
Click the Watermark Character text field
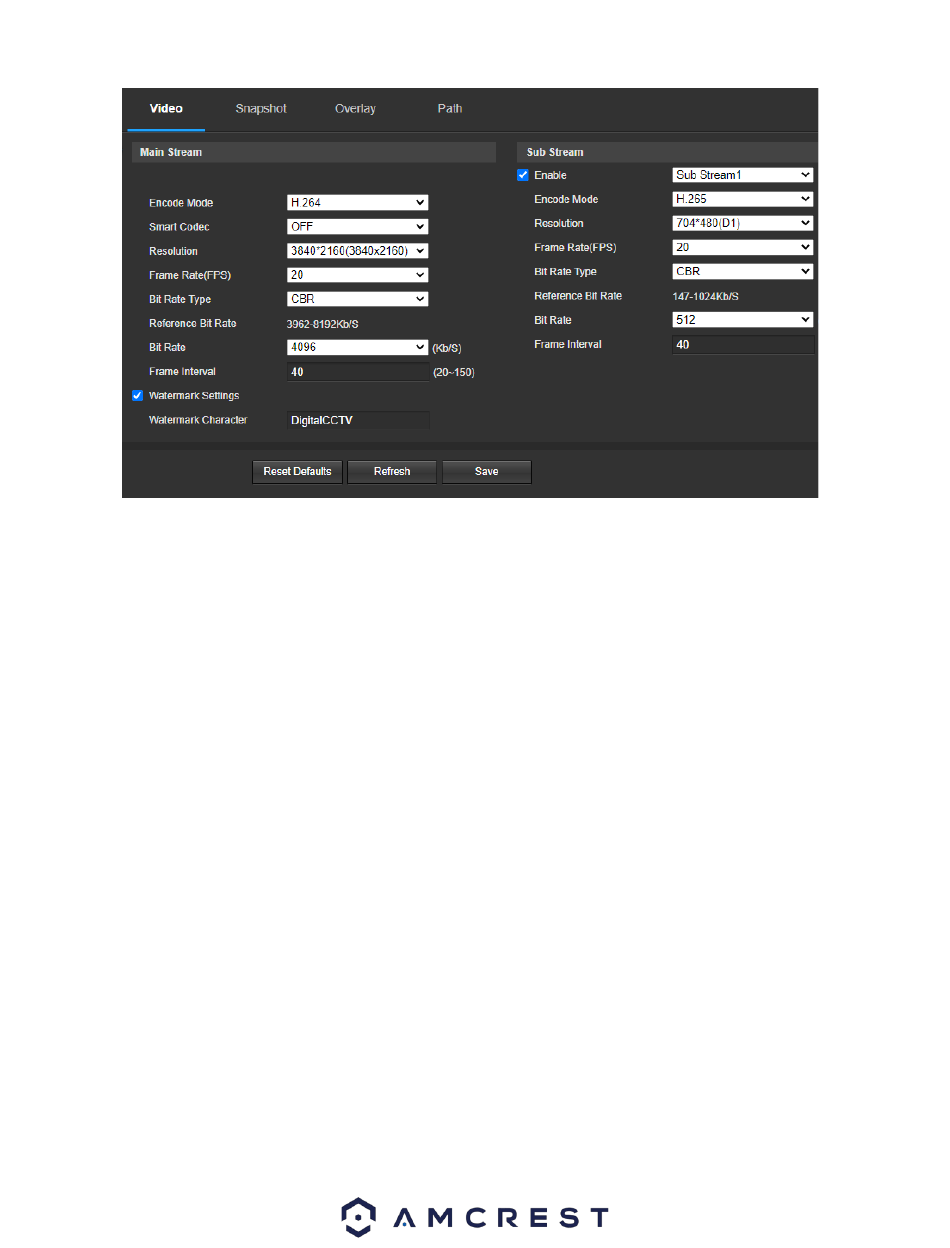tap(358, 420)
